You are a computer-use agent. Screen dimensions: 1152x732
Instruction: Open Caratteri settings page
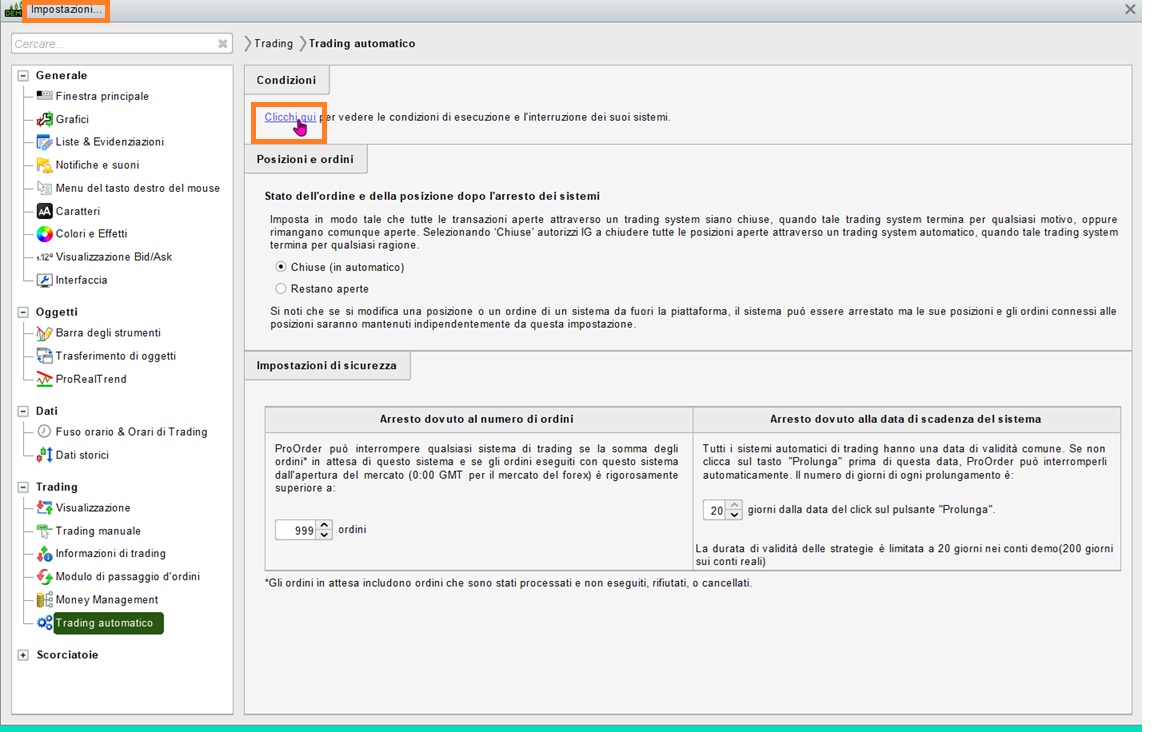pyautogui.click(x=78, y=211)
